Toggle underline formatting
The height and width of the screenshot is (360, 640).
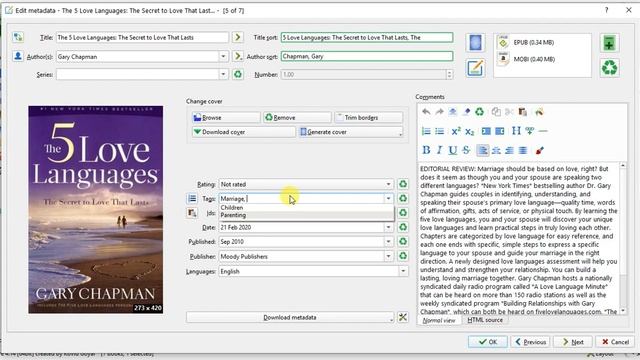pyautogui.click(x=453, y=150)
